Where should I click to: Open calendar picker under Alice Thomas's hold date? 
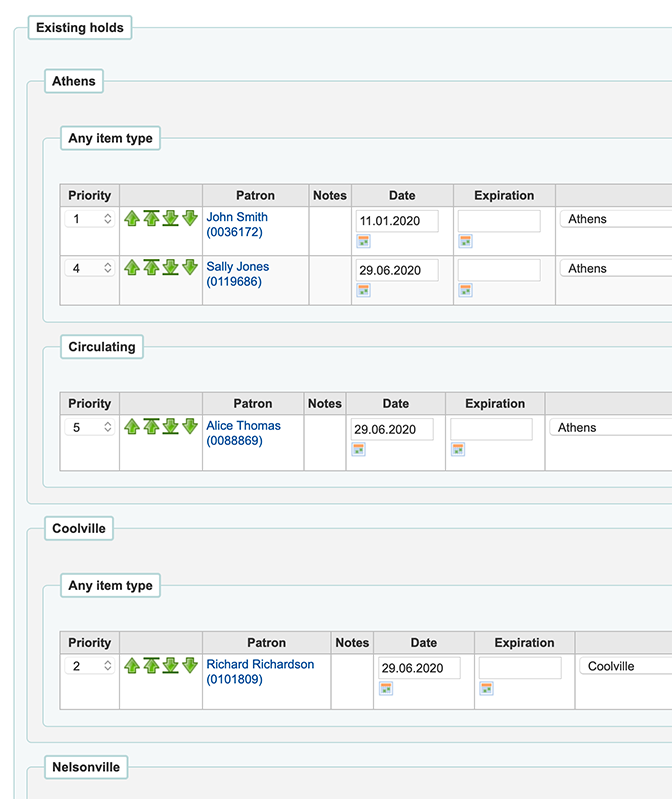tap(358, 449)
